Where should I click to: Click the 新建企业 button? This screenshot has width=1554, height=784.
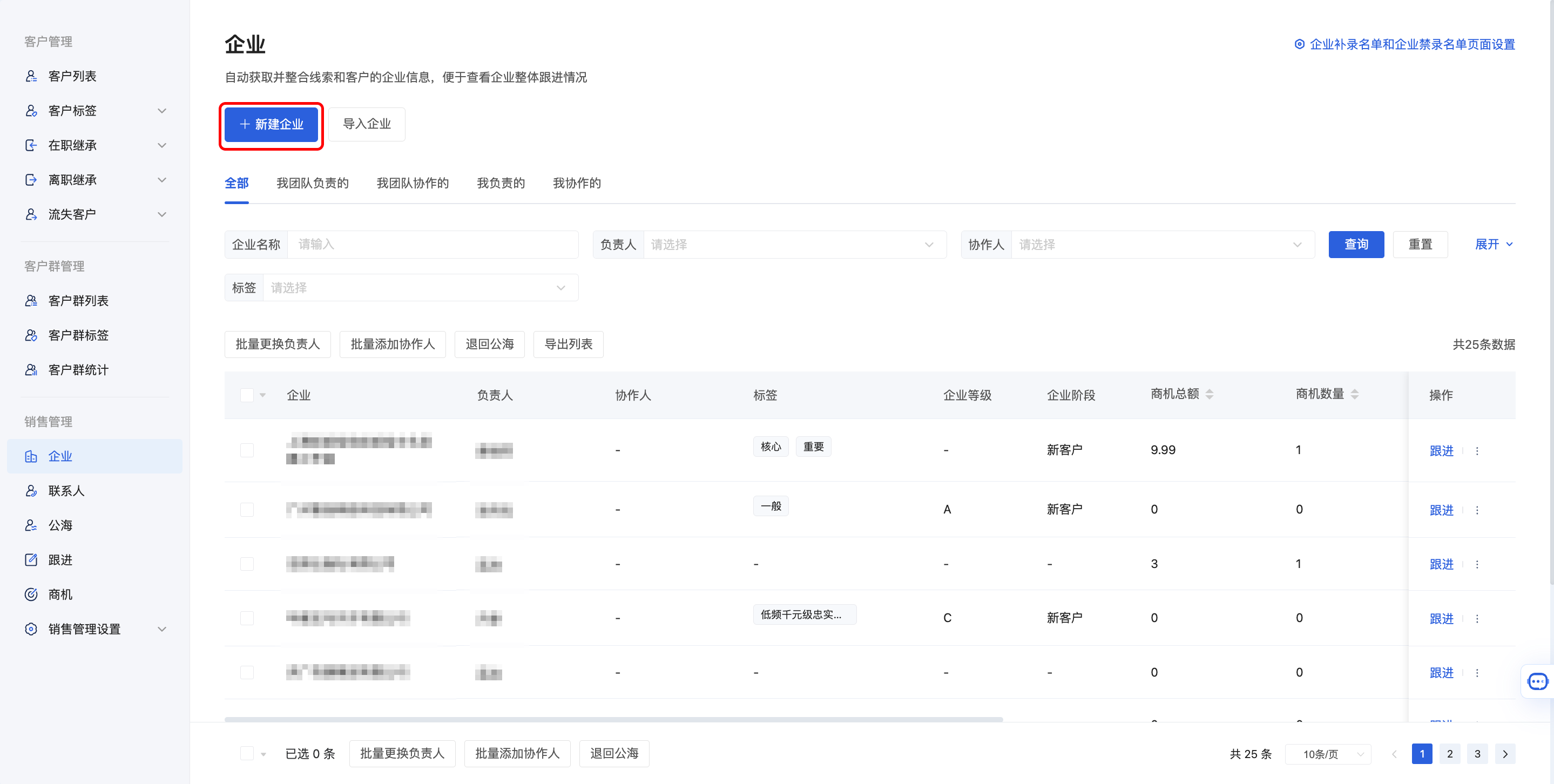(x=272, y=124)
